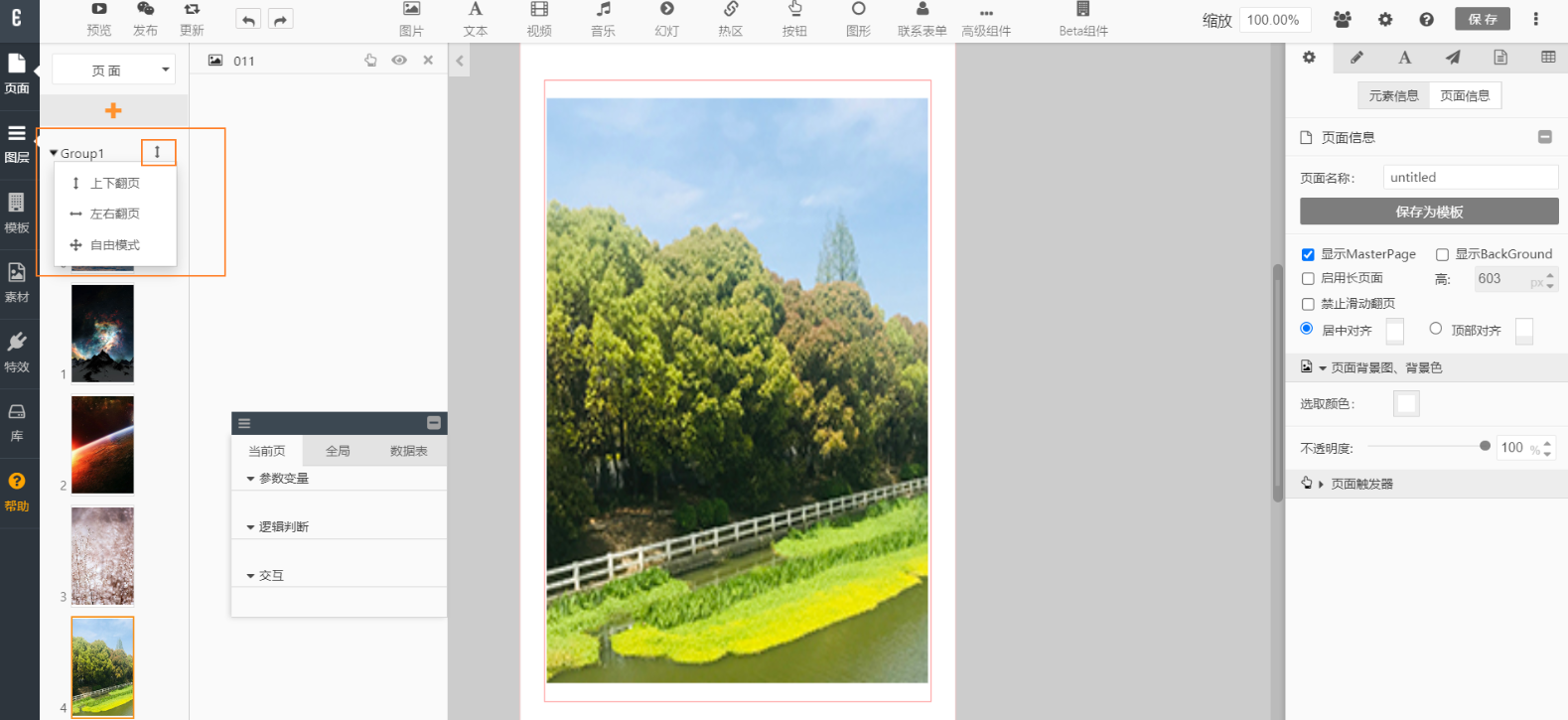
Task: Enable 启用长页面 checkbox
Action: point(1308,279)
